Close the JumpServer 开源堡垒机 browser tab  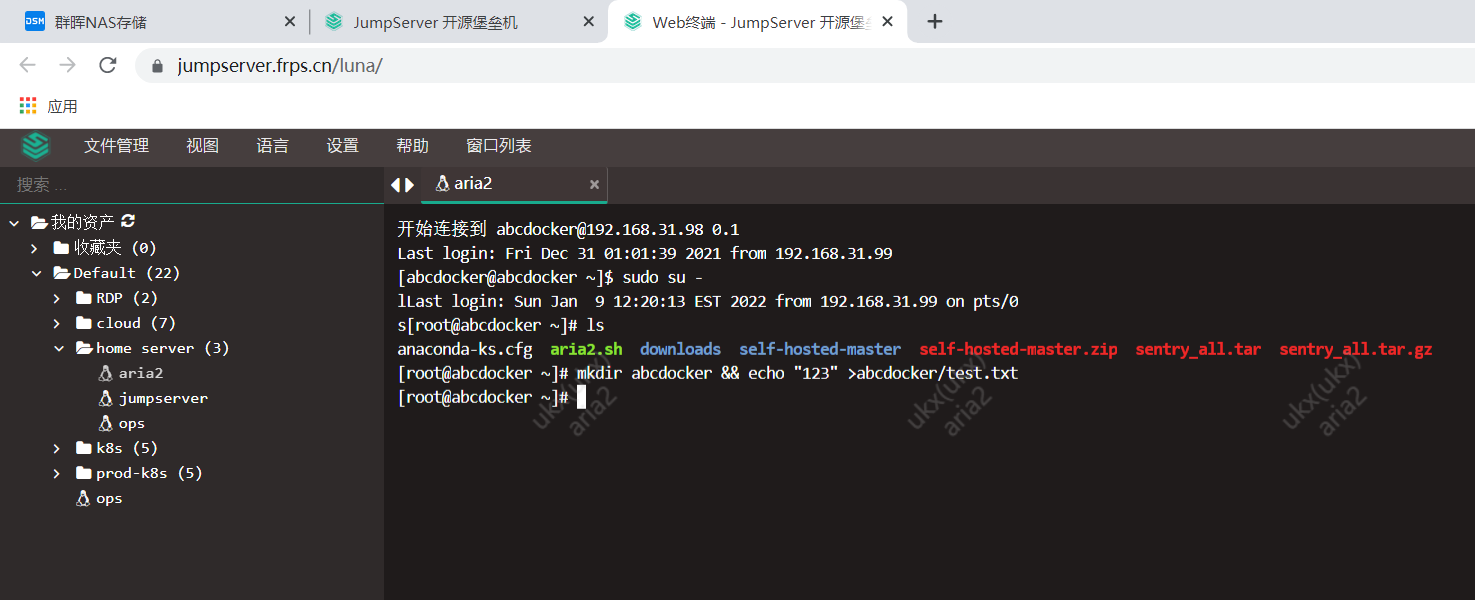click(590, 21)
